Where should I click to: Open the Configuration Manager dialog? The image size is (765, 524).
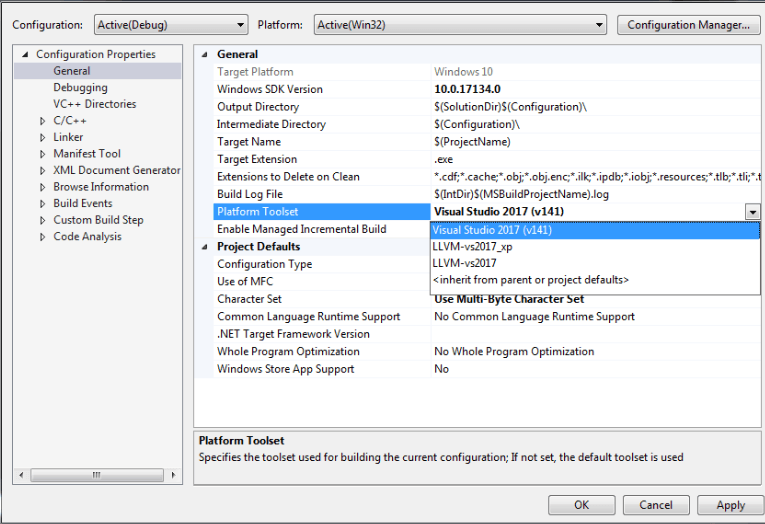[x=687, y=25]
